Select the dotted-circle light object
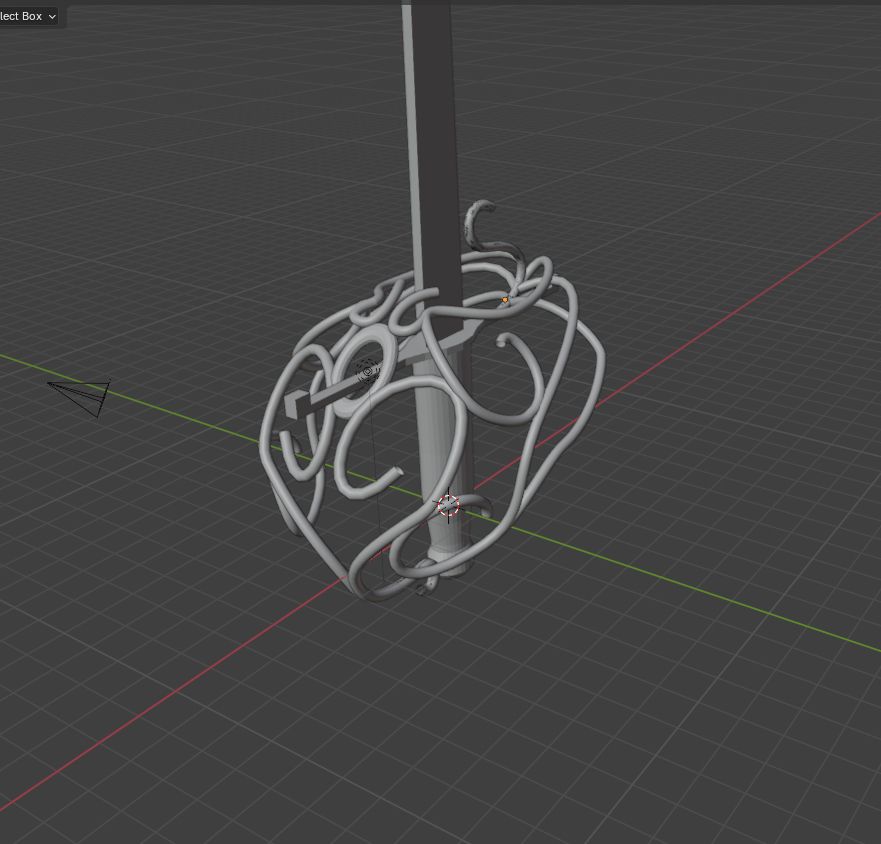The height and width of the screenshot is (844, 881). [369, 372]
